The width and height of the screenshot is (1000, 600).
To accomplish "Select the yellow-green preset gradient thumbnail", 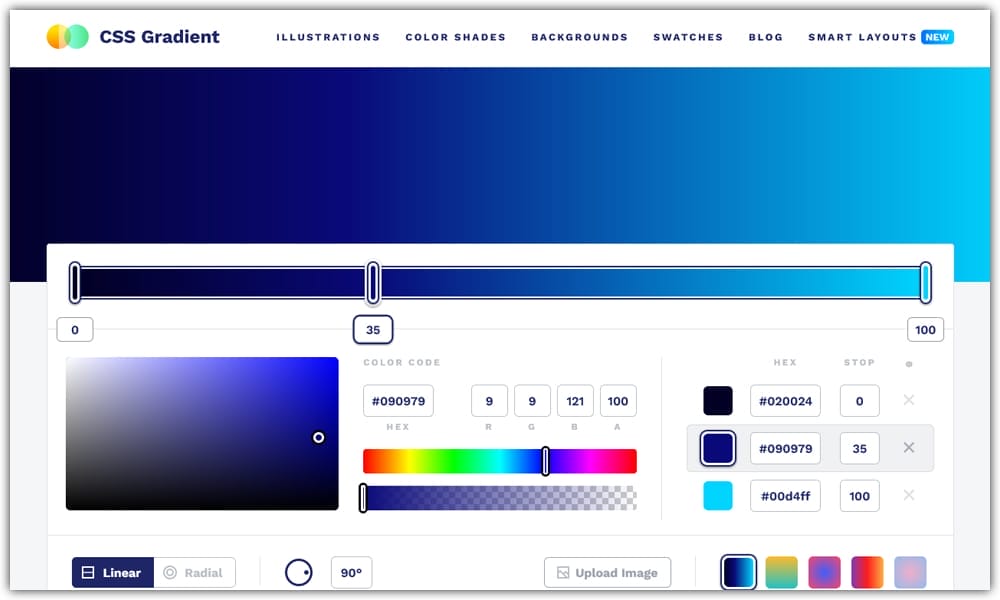I will point(781,570).
